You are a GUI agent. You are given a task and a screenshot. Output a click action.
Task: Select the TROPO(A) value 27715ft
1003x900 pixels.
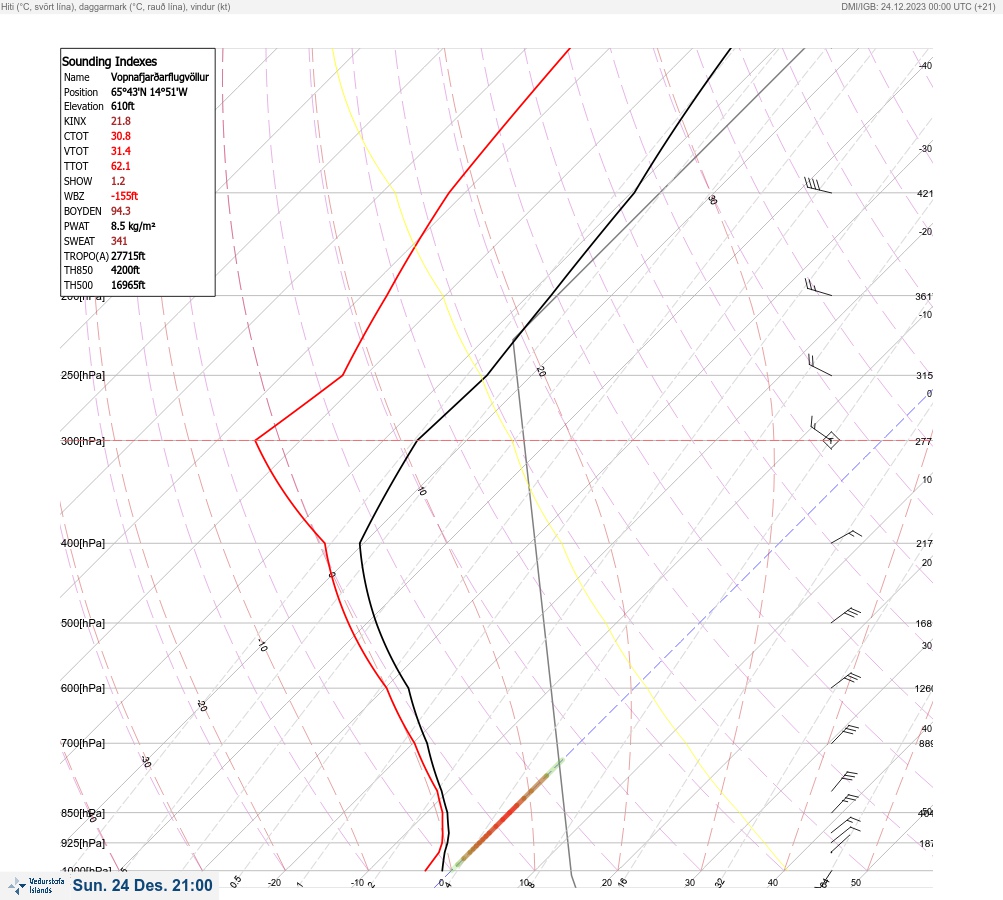click(x=128, y=256)
